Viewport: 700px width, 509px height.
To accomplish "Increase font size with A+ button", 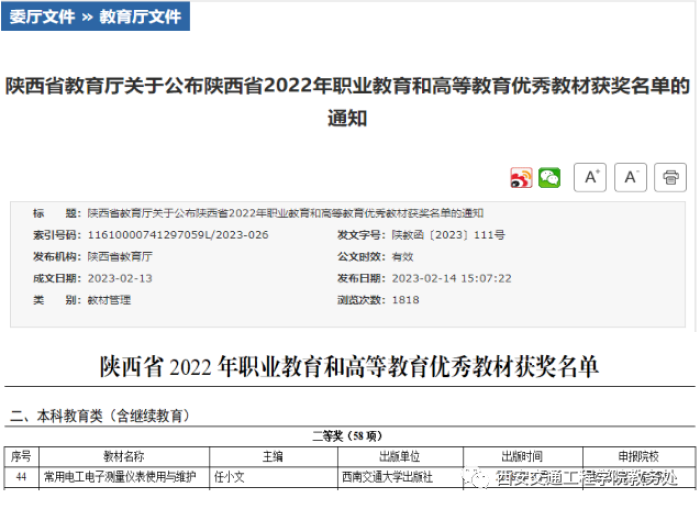I will 590,177.
